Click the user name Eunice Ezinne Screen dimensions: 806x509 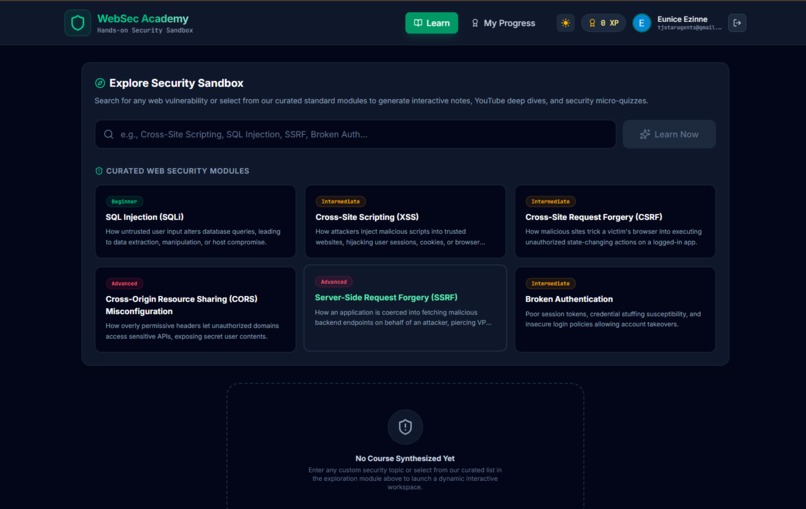click(682, 19)
